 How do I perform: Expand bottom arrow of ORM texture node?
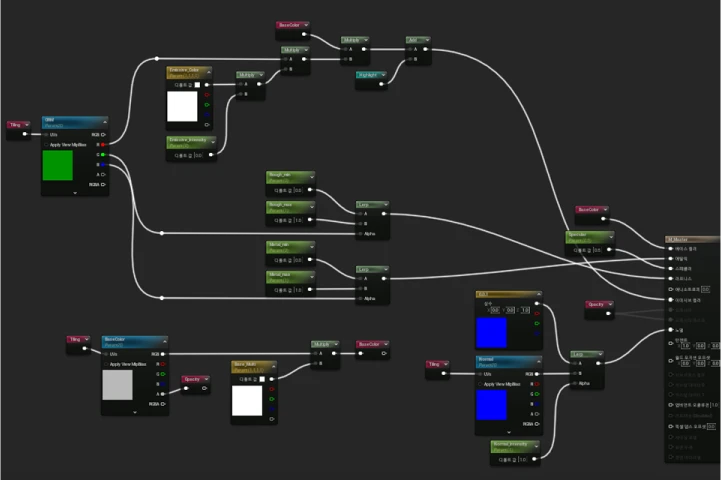[x=75, y=193]
